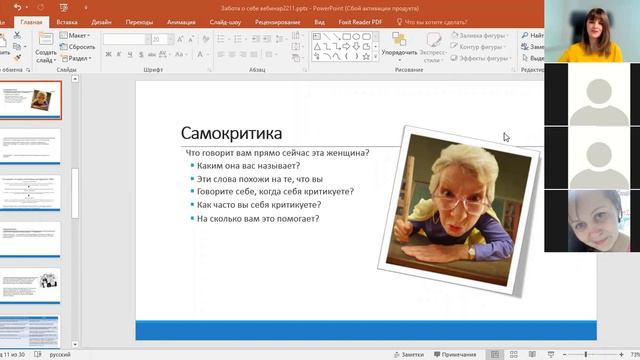Image resolution: width=640 pixels, height=360 pixels.
Task: Toggle Strikethrough (abc) formatting
Action: [x=152, y=54]
